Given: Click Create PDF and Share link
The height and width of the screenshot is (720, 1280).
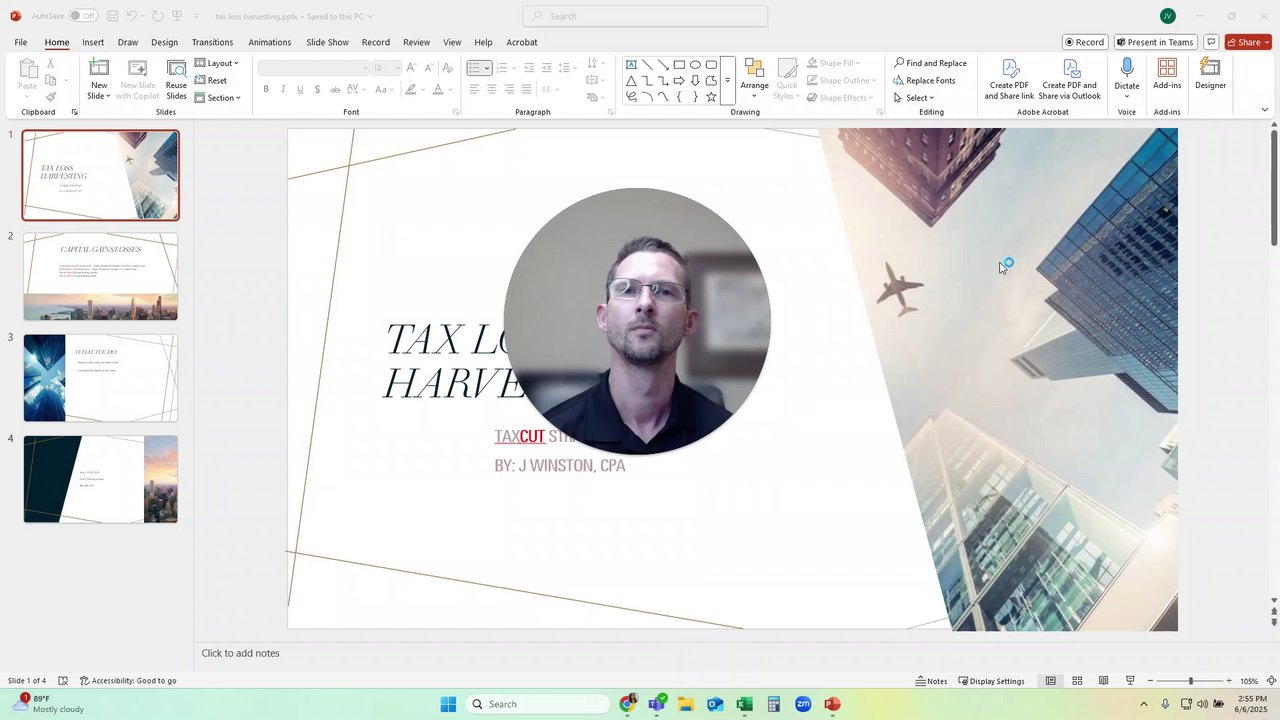Looking at the screenshot, I should (x=1009, y=78).
